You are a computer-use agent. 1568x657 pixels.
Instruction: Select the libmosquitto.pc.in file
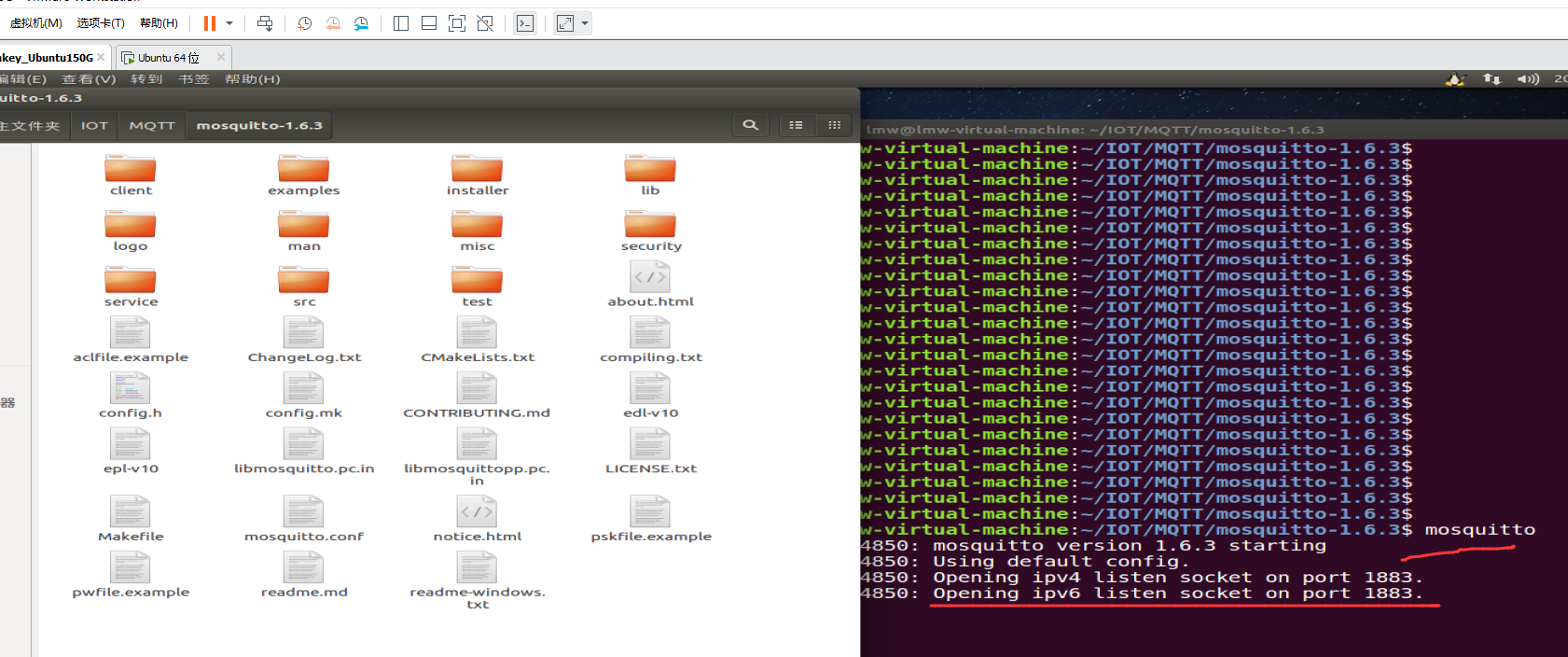point(304,452)
